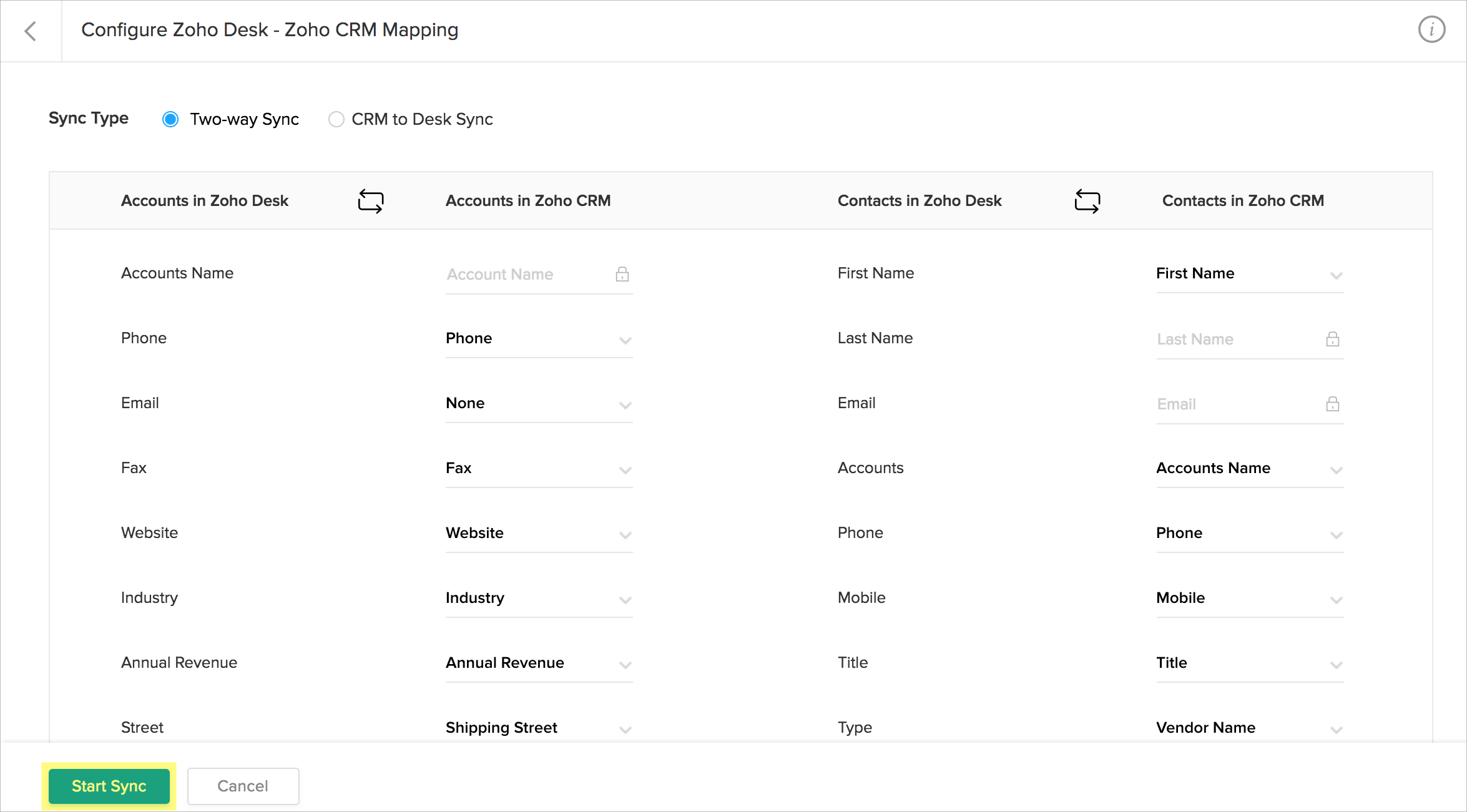The height and width of the screenshot is (812, 1467).
Task: Click lock icon on Account Name field
Action: (x=622, y=274)
